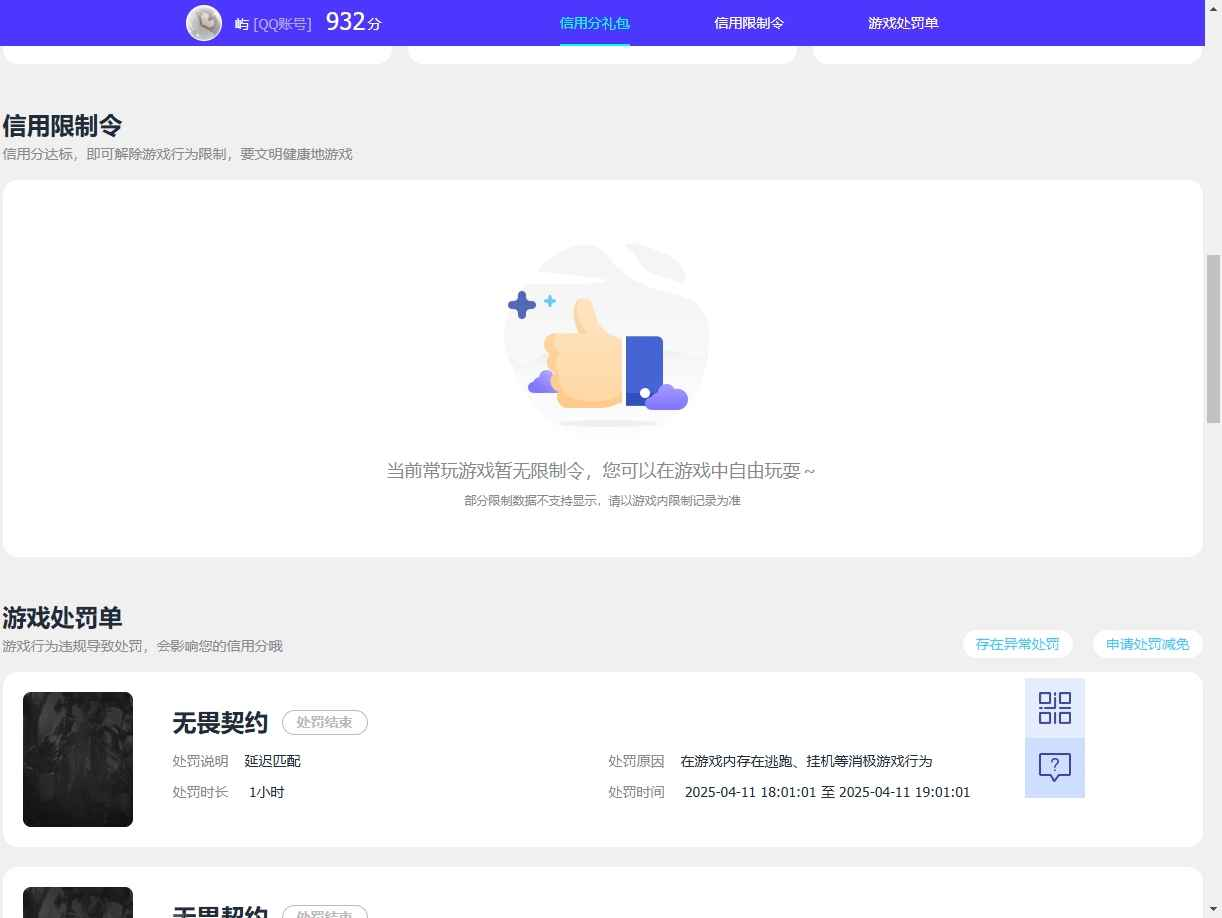The width and height of the screenshot is (1222, 918).
Task: Open the QR code icon on penalty card
Action: (1055, 708)
